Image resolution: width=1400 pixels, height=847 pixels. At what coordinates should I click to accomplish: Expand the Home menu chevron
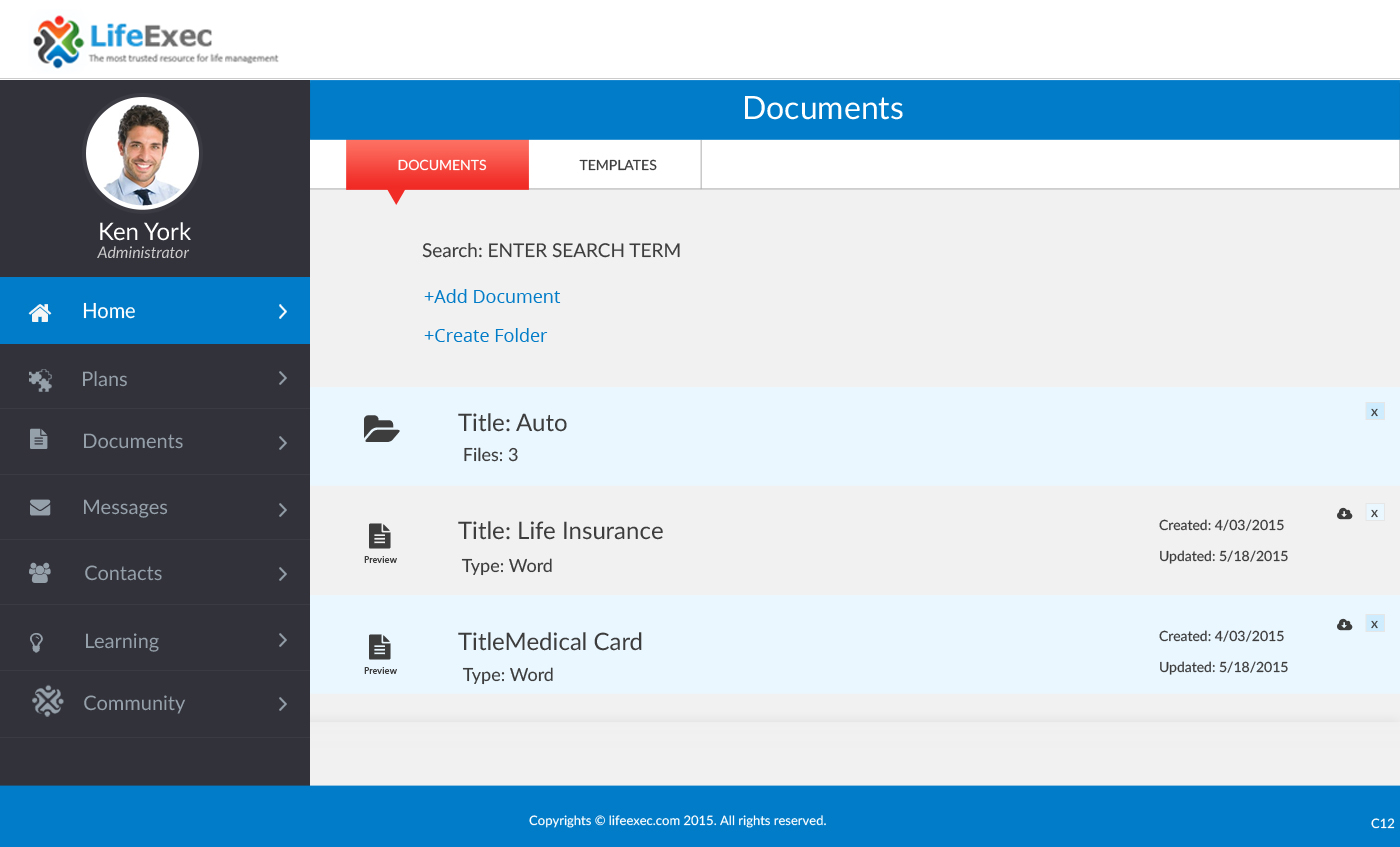click(x=283, y=312)
